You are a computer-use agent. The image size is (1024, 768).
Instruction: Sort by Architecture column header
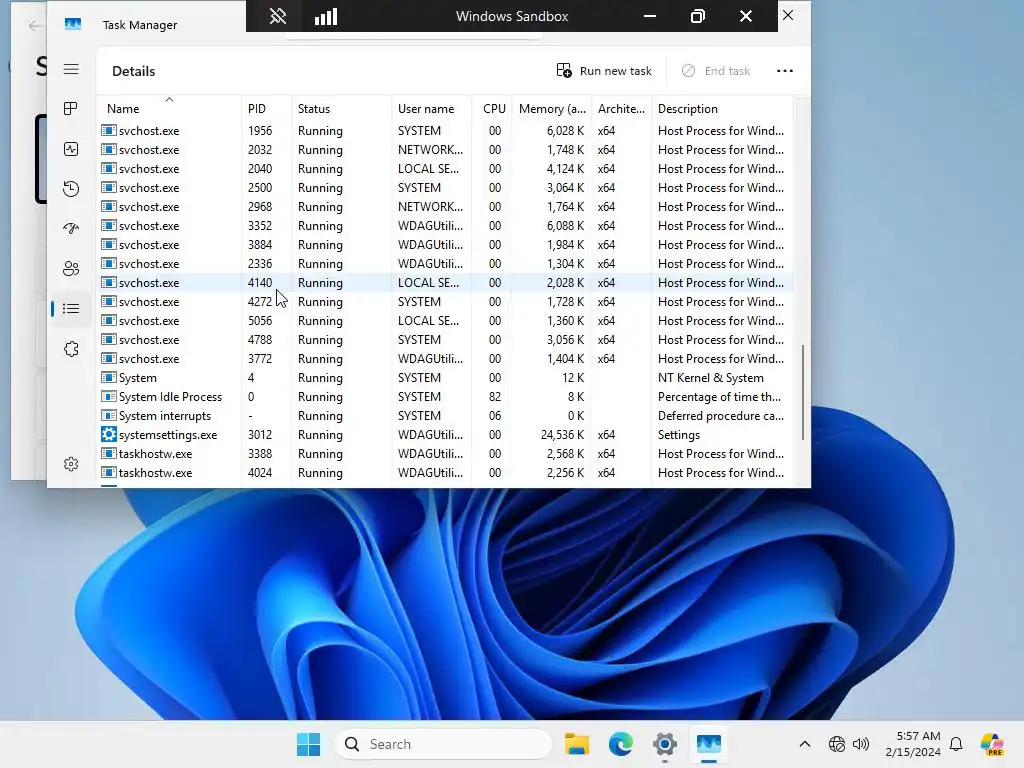point(621,109)
